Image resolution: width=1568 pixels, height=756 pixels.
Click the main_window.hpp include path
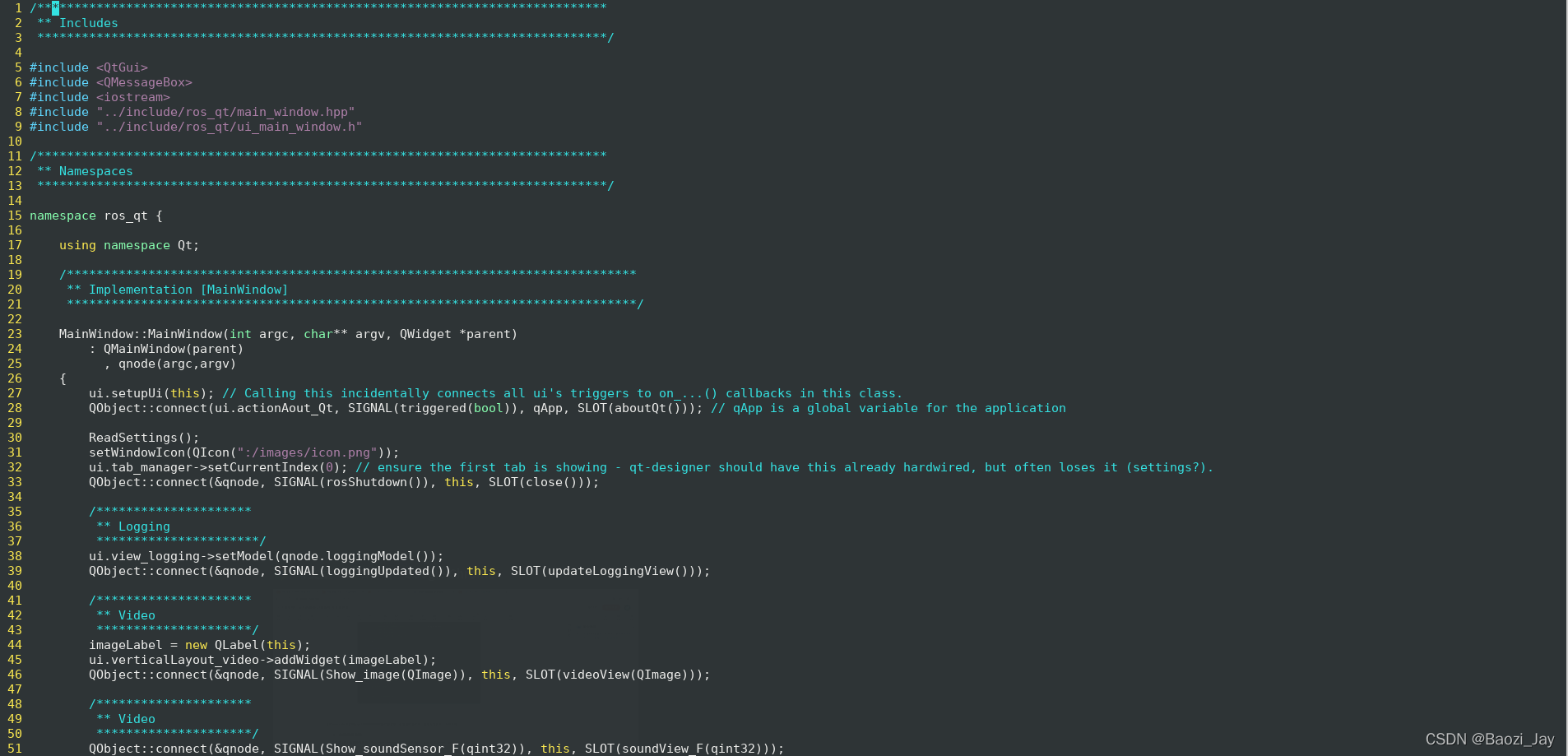tap(225, 112)
